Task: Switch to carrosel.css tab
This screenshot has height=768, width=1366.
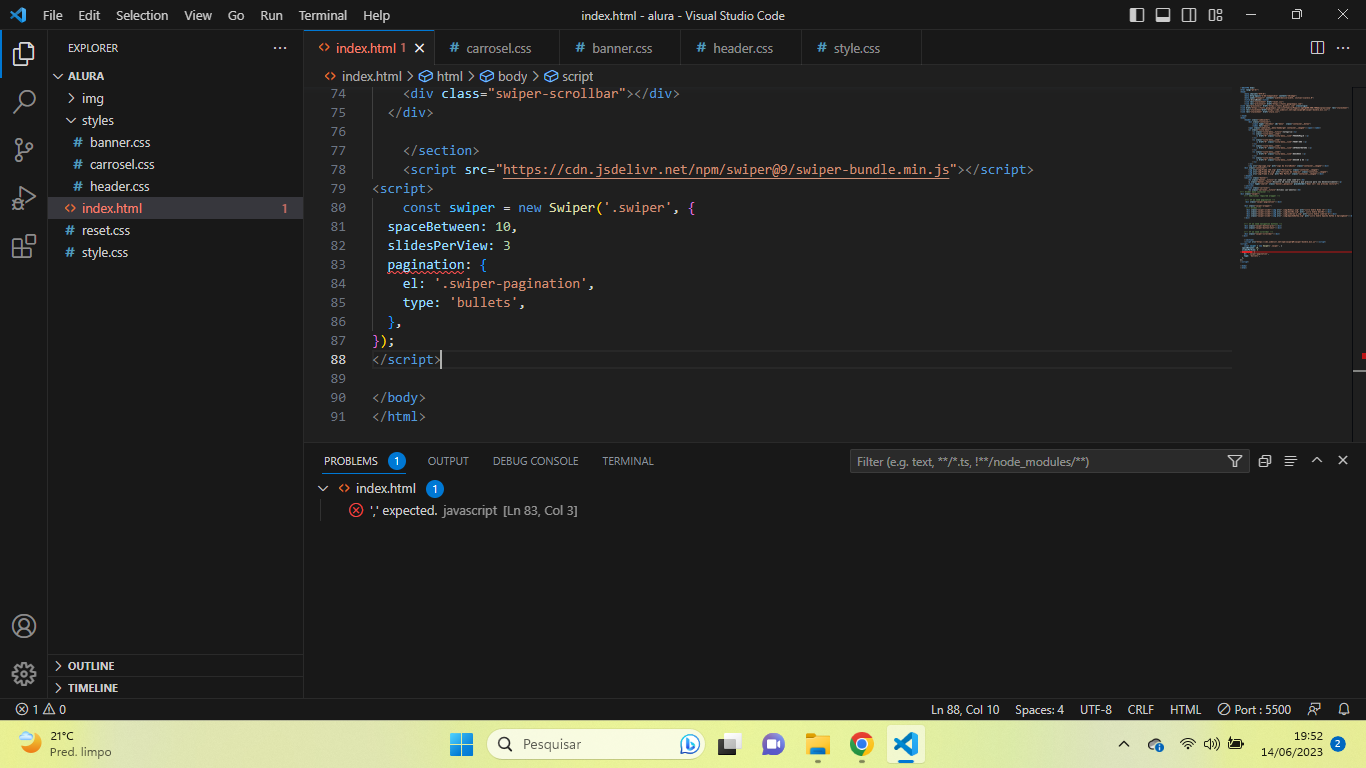Action: click(x=497, y=48)
